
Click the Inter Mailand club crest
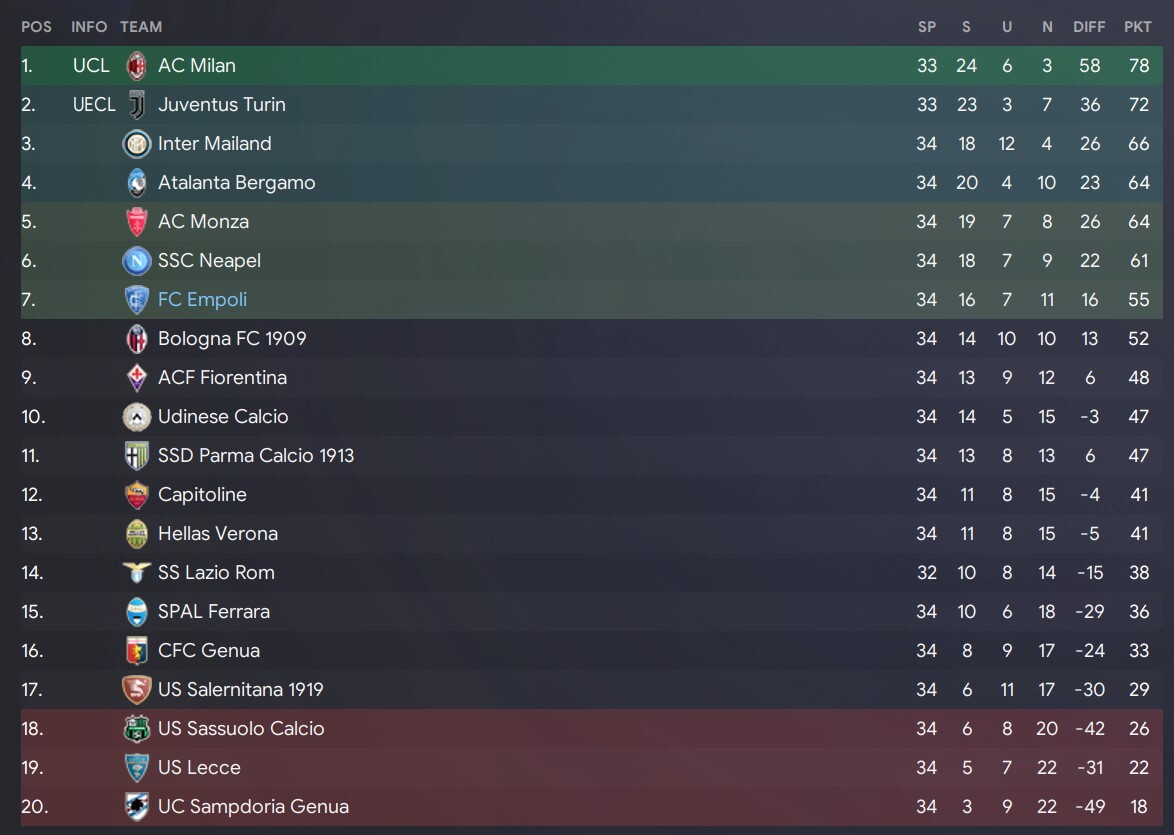(x=136, y=144)
